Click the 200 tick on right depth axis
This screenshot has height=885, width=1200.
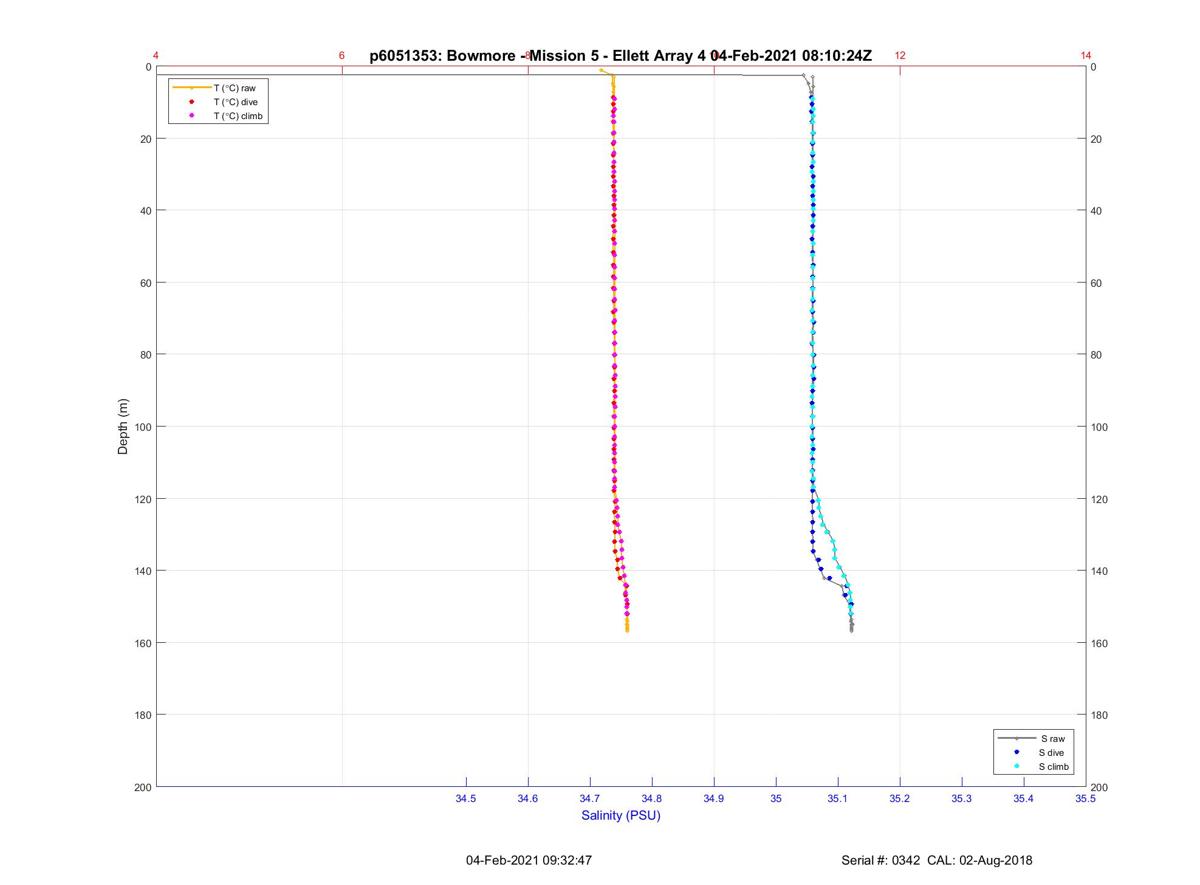[x=1100, y=787]
